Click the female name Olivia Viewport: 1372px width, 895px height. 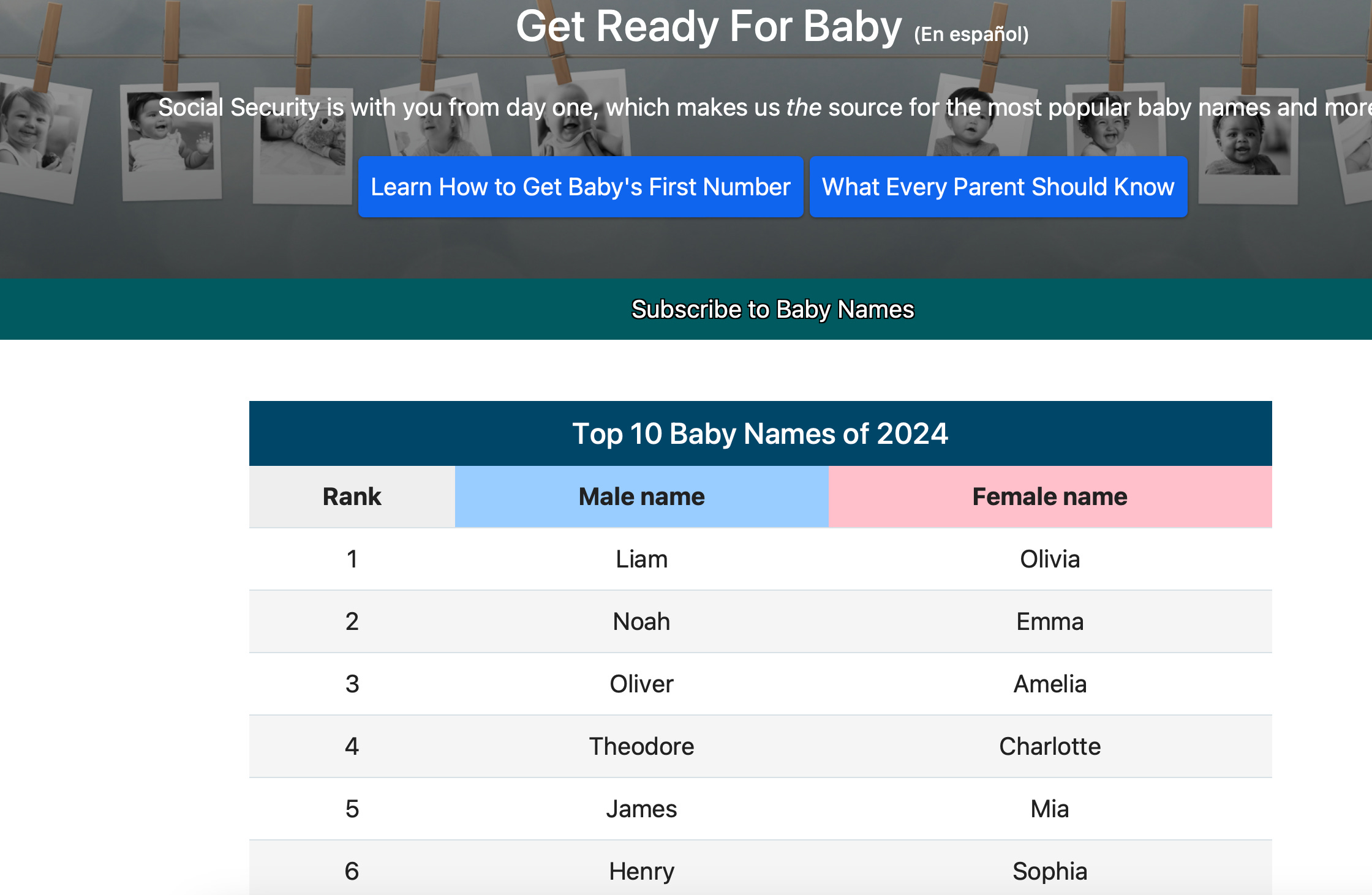click(1049, 559)
